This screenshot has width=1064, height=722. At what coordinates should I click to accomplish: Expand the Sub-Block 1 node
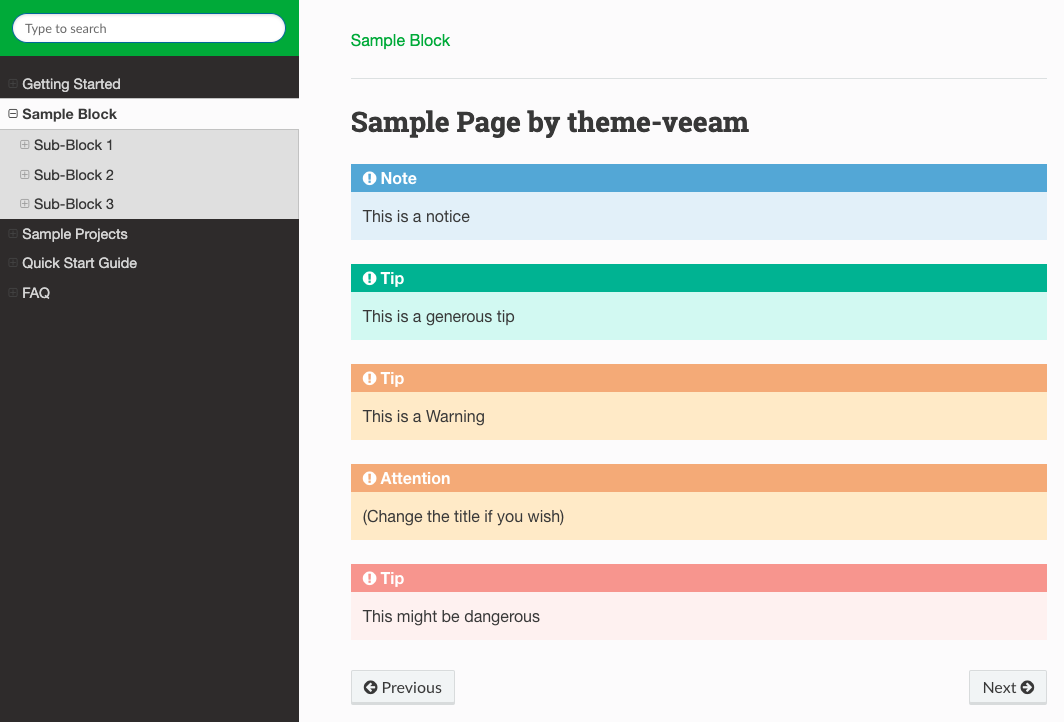coord(24,145)
